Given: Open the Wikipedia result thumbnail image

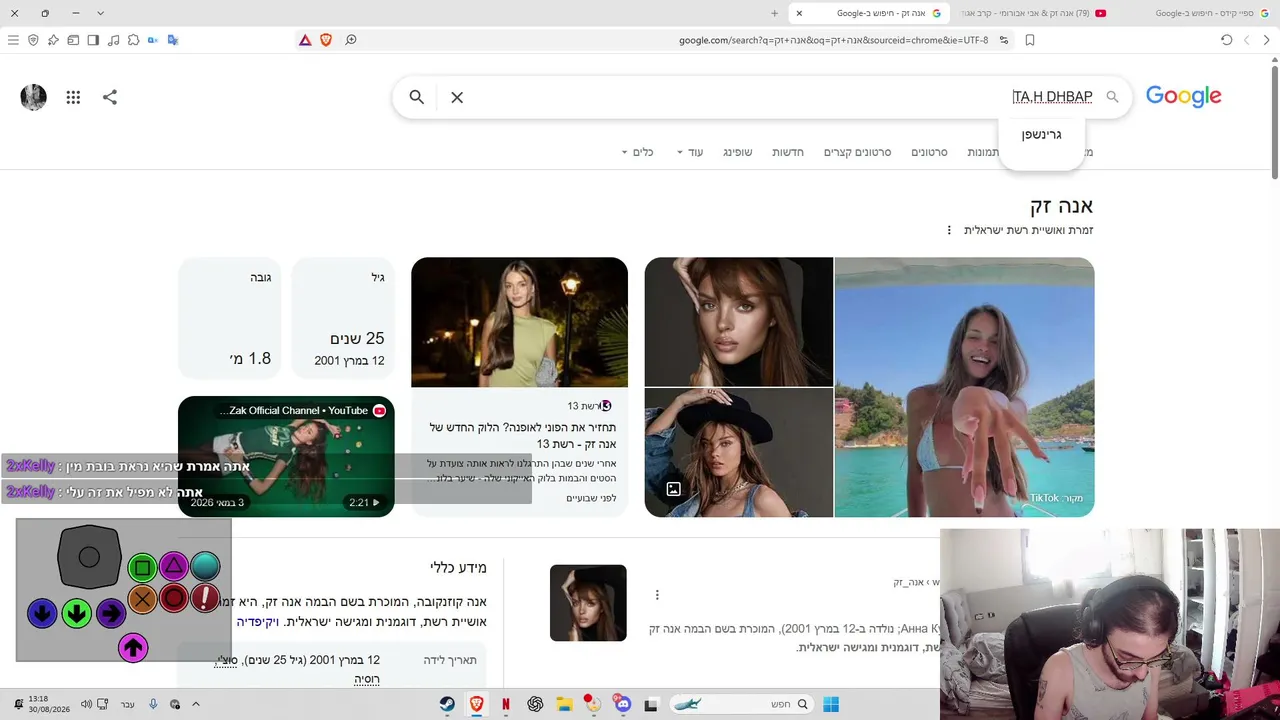Looking at the screenshot, I should 588,603.
